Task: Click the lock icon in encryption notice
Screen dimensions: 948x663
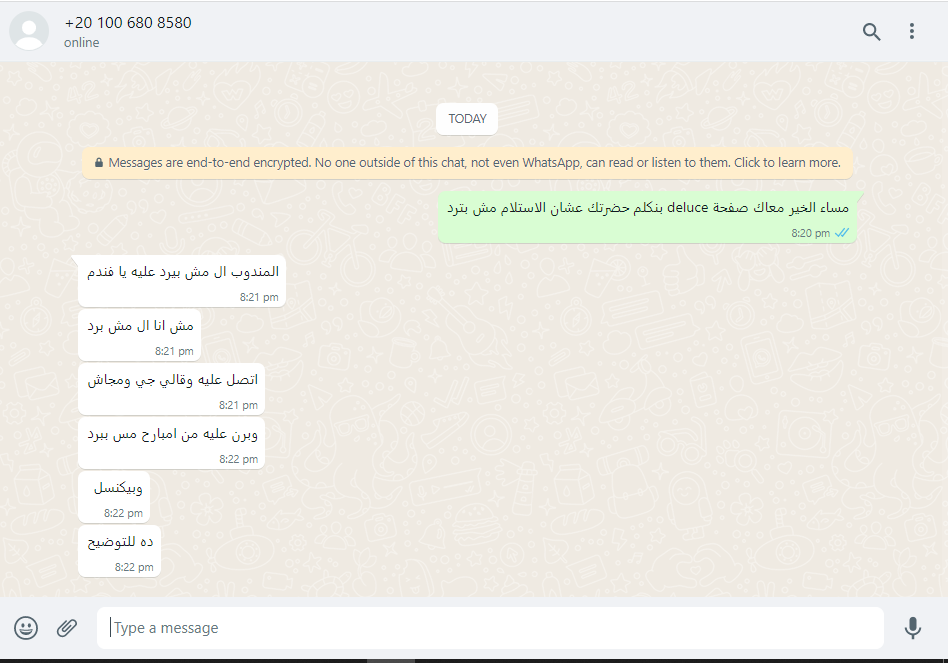Action: pyautogui.click(x=99, y=163)
